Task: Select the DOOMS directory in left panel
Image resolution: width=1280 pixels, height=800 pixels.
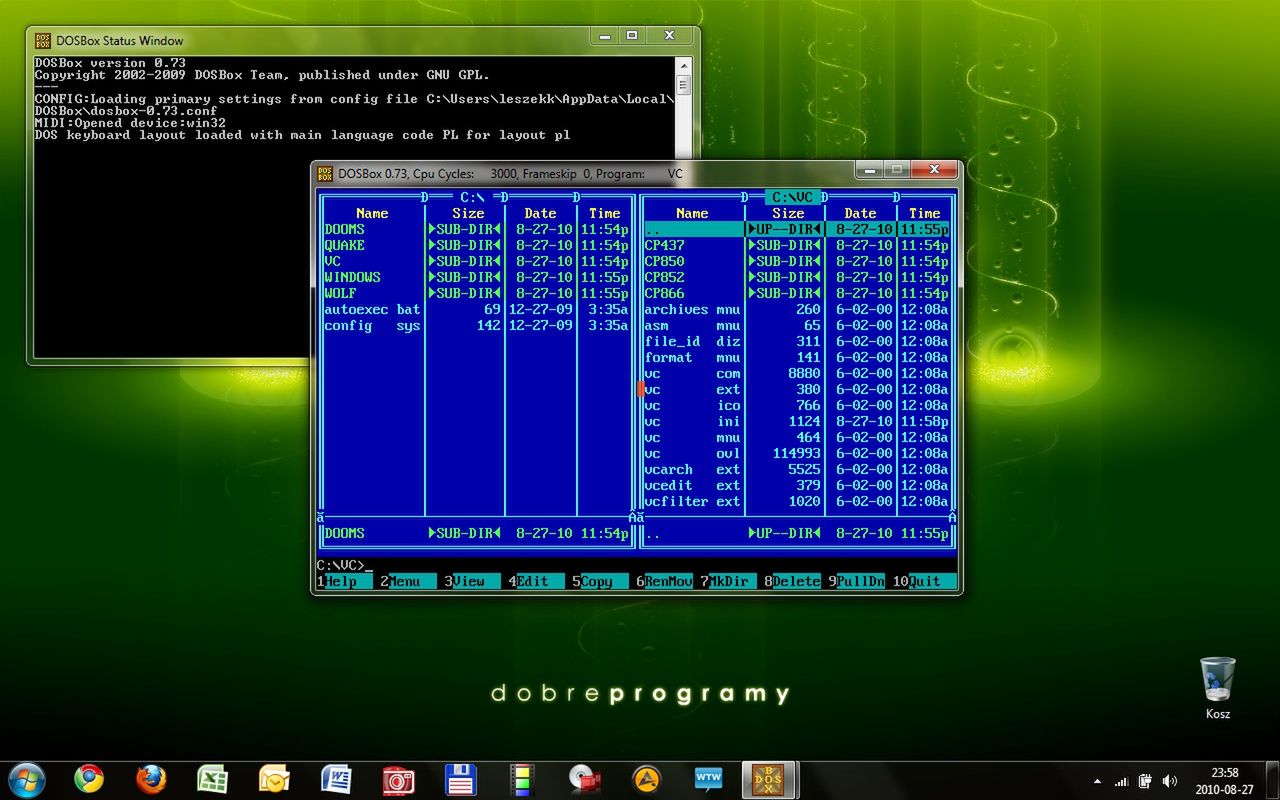Action: tap(476, 229)
